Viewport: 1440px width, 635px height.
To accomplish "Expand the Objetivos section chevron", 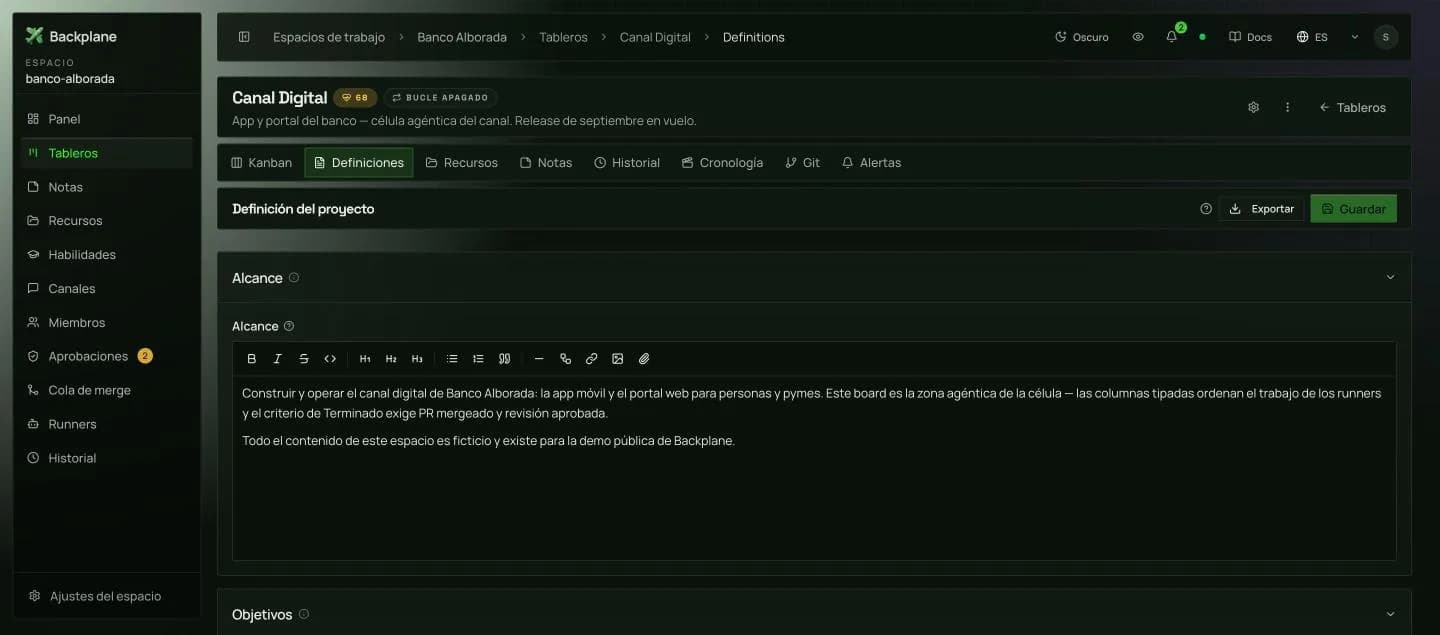I will [x=1390, y=614].
